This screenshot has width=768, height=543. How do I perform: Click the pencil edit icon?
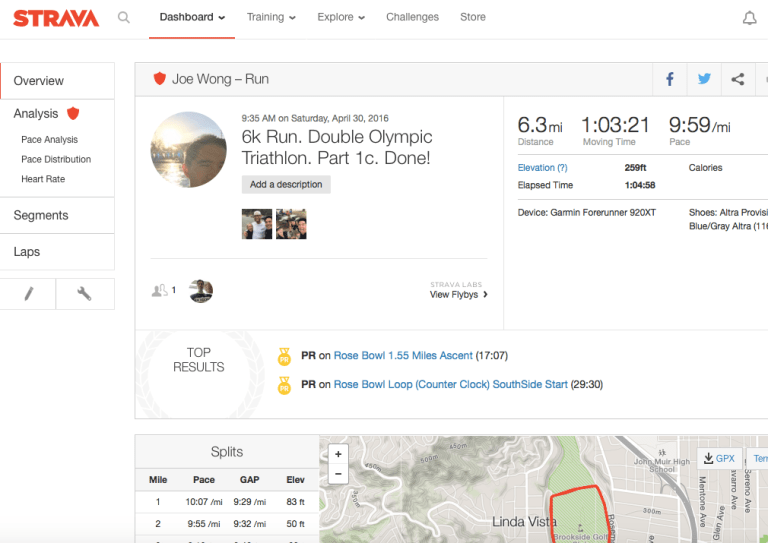click(x=28, y=294)
